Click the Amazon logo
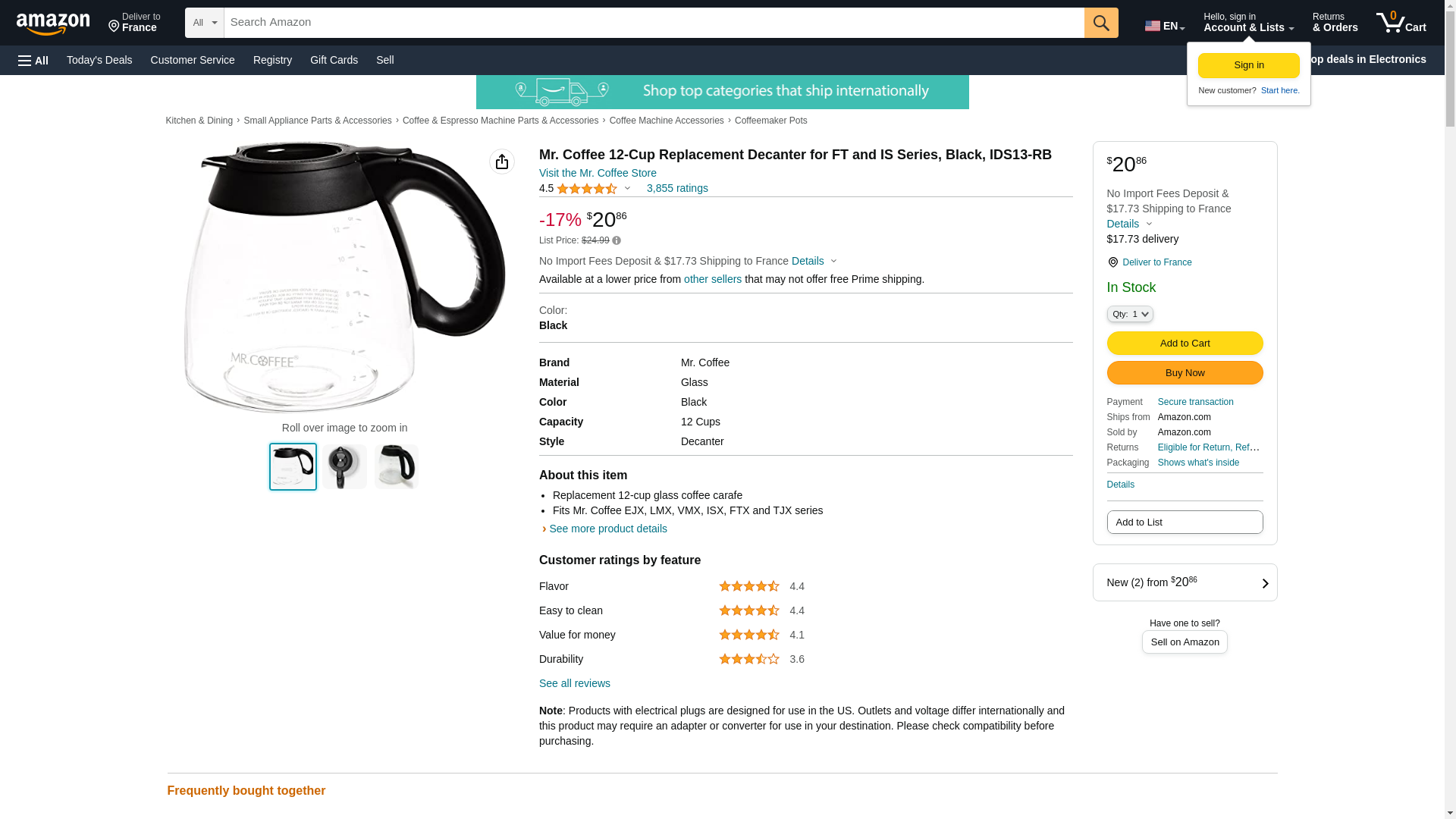Viewport: 1456px width, 819px height. click(53, 24)
